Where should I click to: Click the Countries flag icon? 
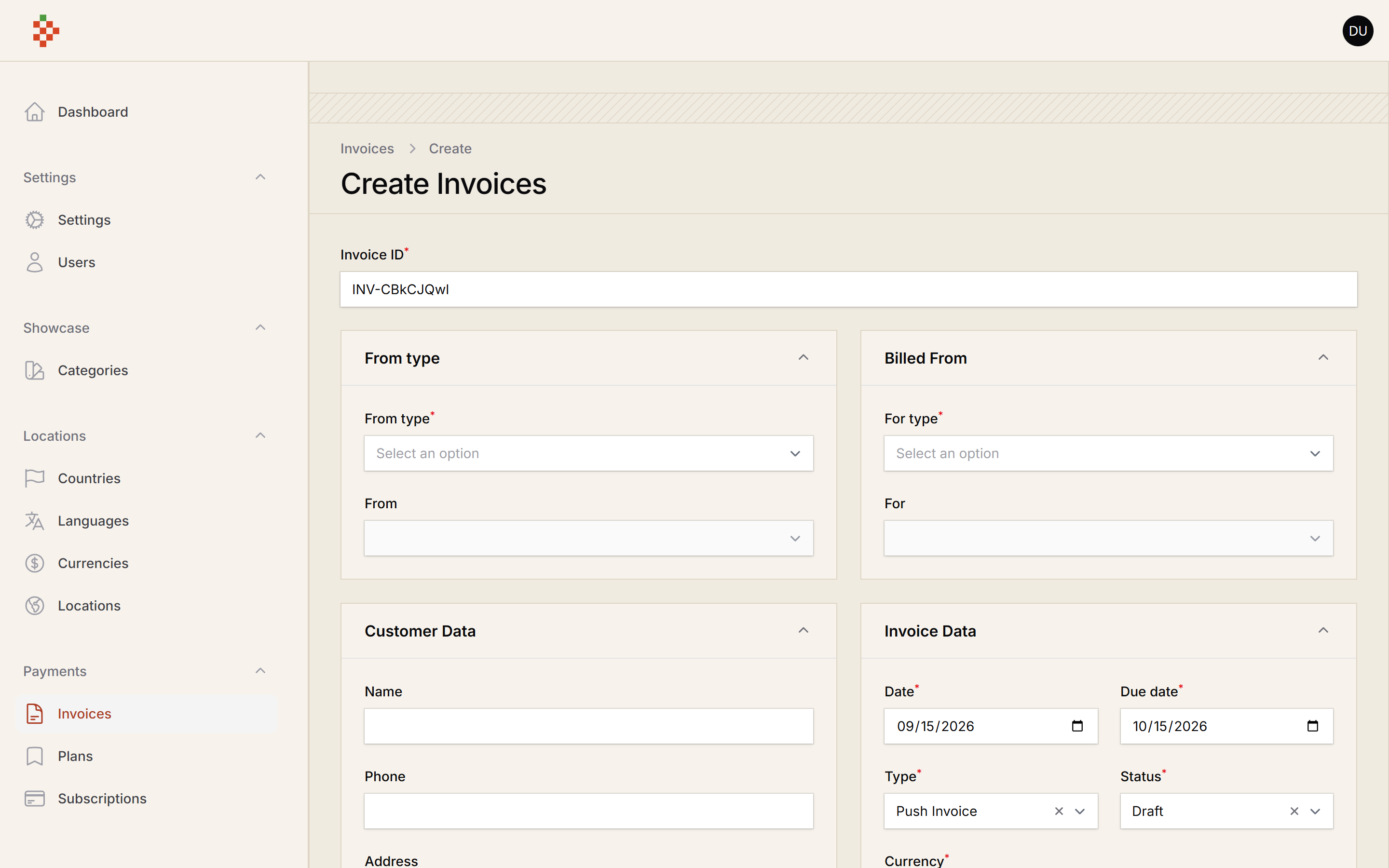click(34, 478)
